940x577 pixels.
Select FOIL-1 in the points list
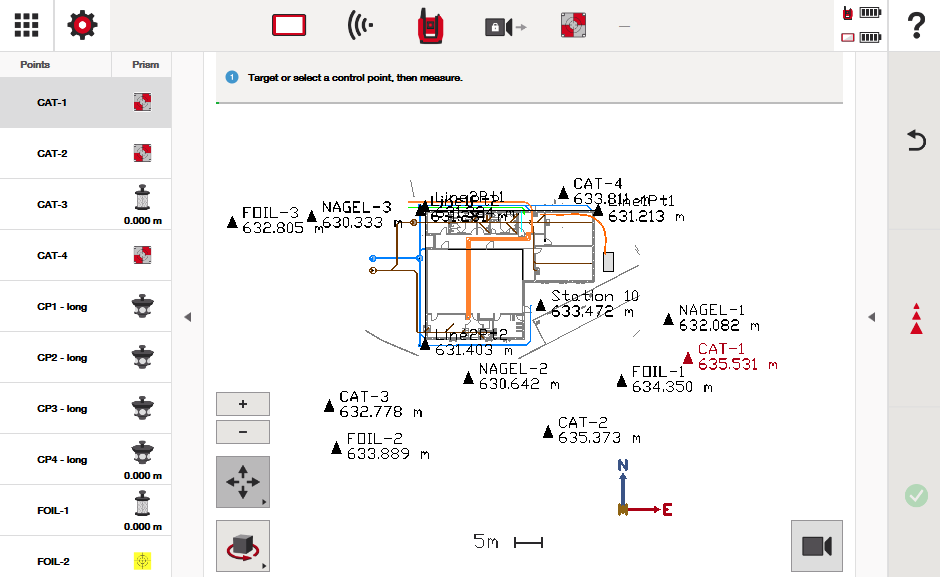coord(85,511)
